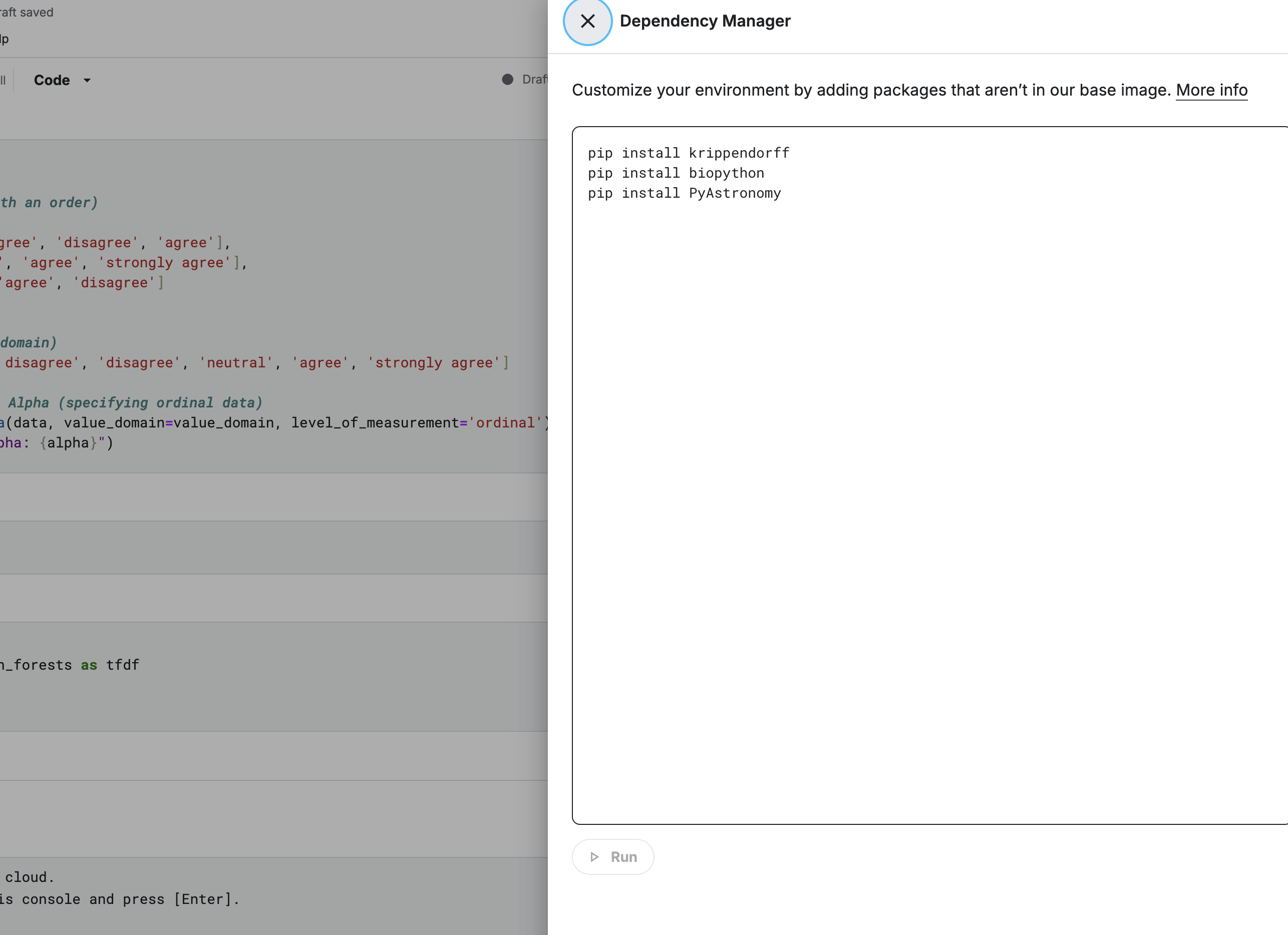The height and width of the screenshot is (935, 1288).
Task: Click the output mentioning press [Enter]
Action: pyautogui.click(x=119, y=899)
